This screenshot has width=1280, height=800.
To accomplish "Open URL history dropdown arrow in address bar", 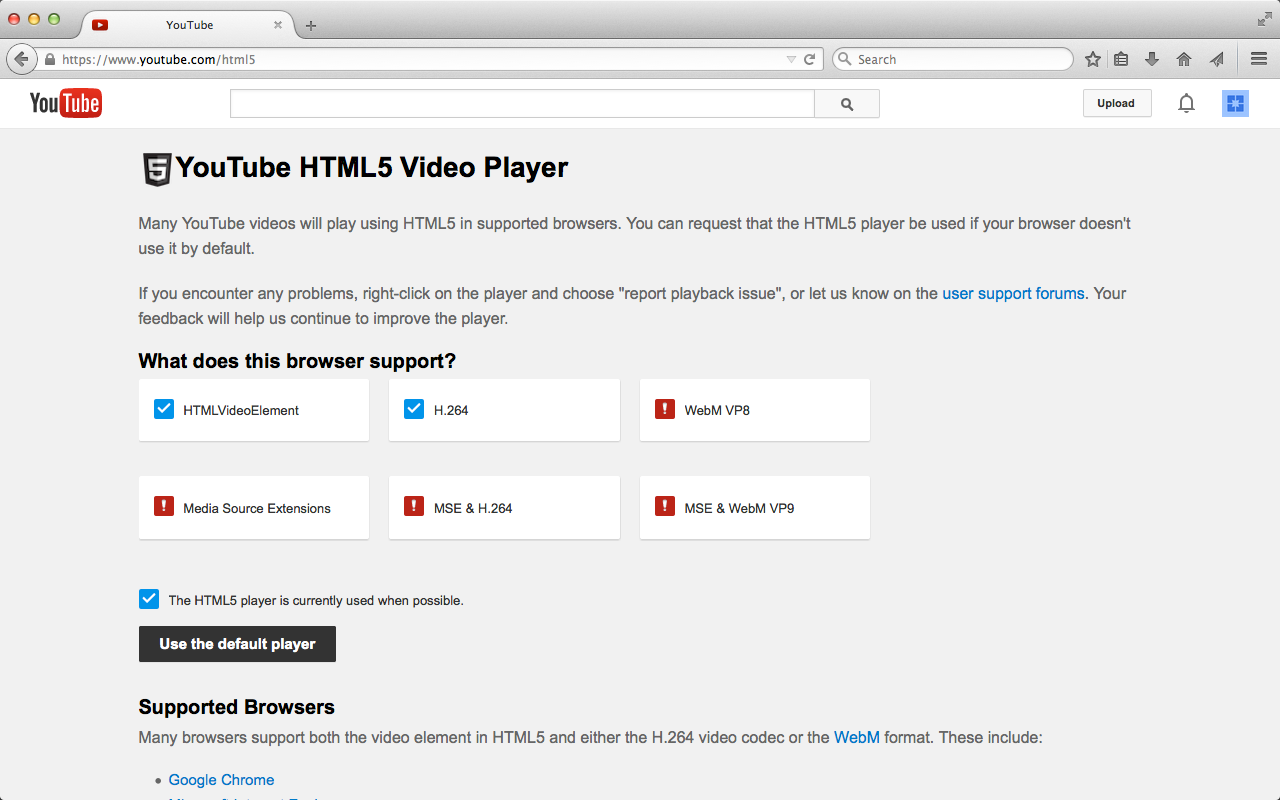I will point(791,60).
